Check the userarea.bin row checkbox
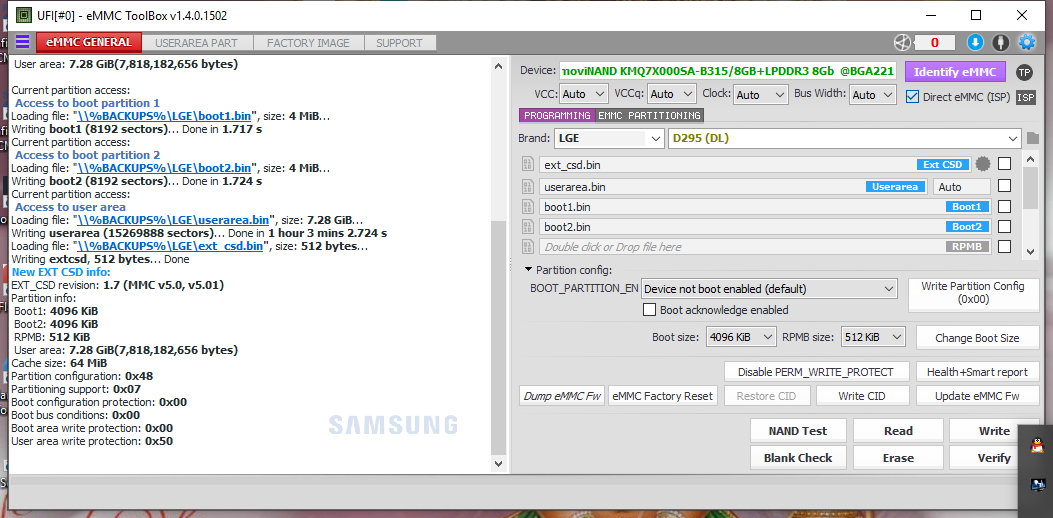 coord(1004,186)
